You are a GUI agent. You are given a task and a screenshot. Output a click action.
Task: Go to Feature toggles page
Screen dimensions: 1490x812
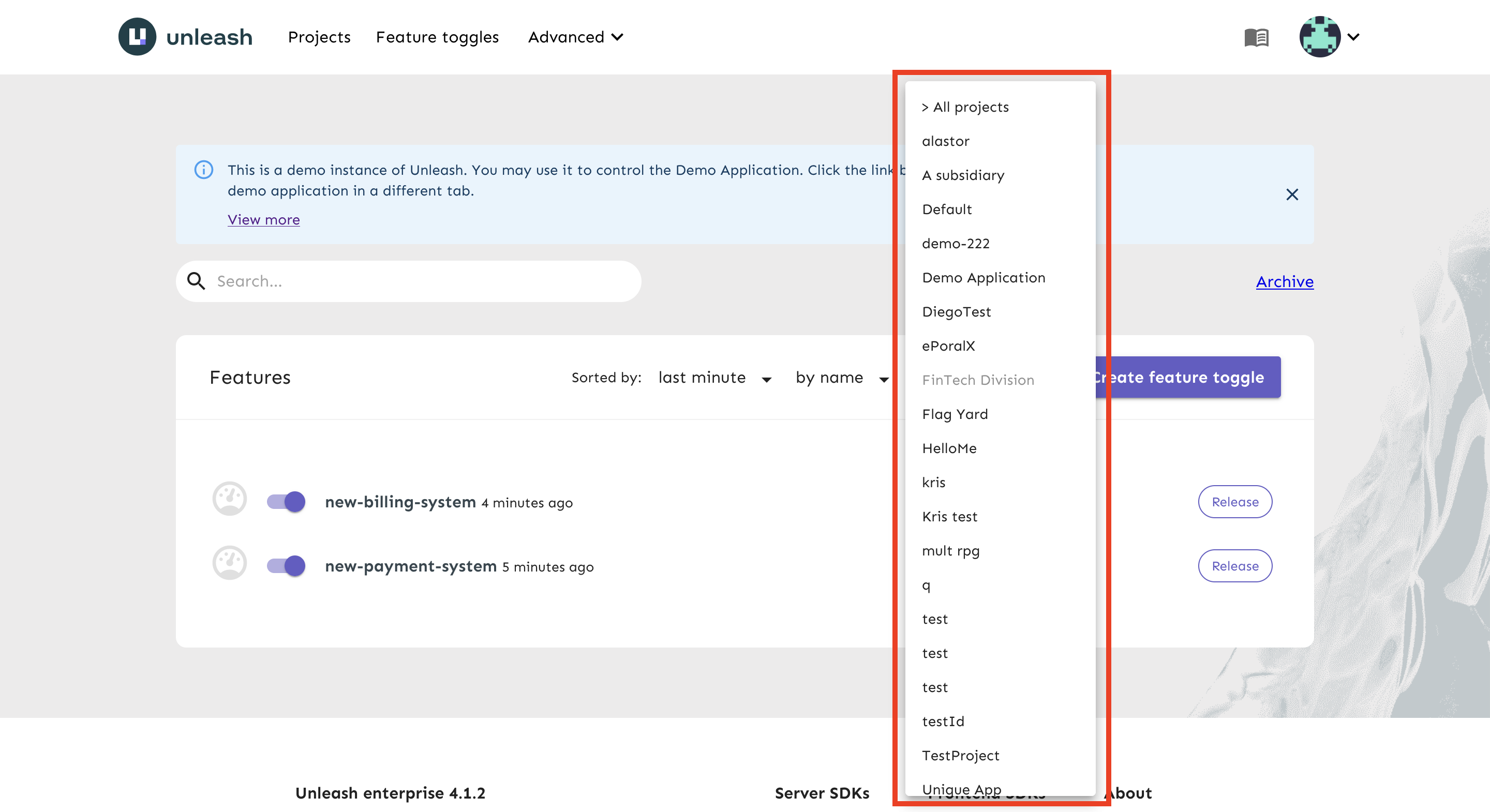pyautogui.click(x=437, y=37)
